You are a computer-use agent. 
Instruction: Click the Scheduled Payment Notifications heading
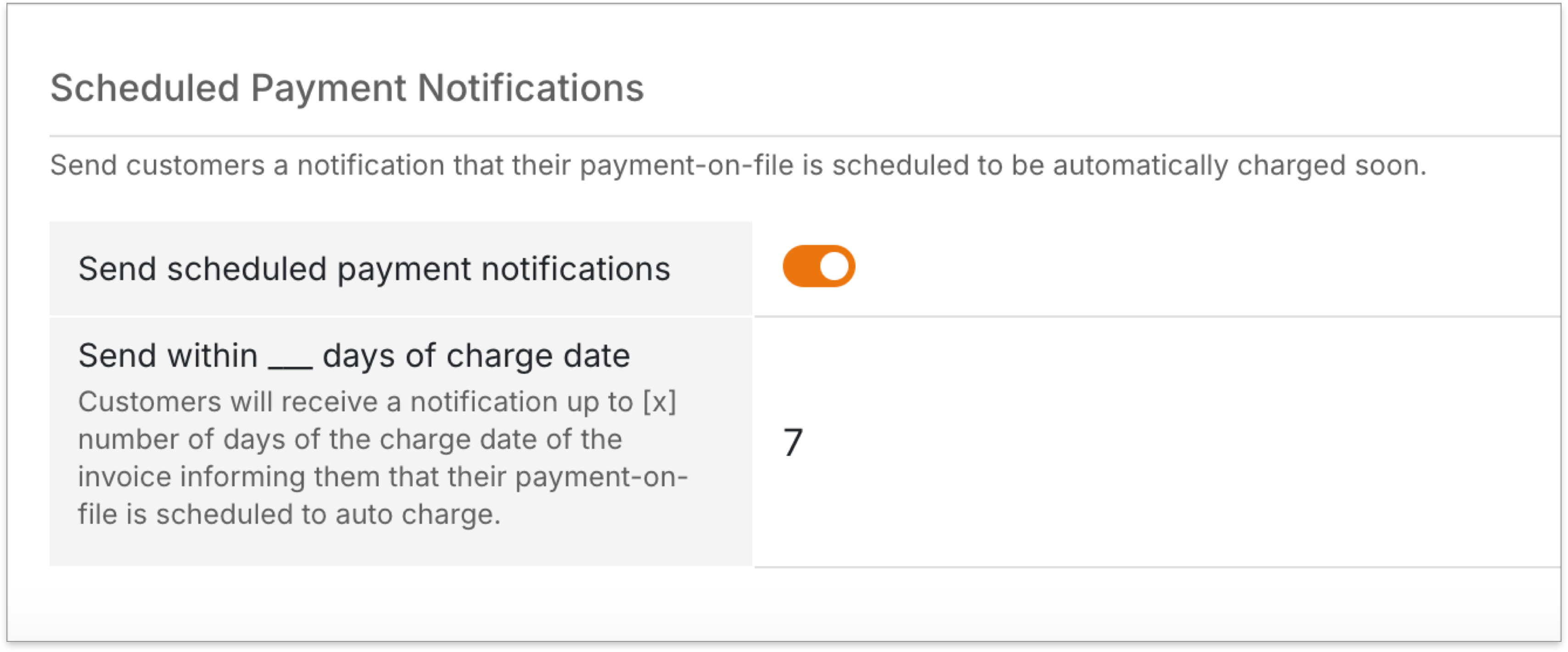point(347,88)
